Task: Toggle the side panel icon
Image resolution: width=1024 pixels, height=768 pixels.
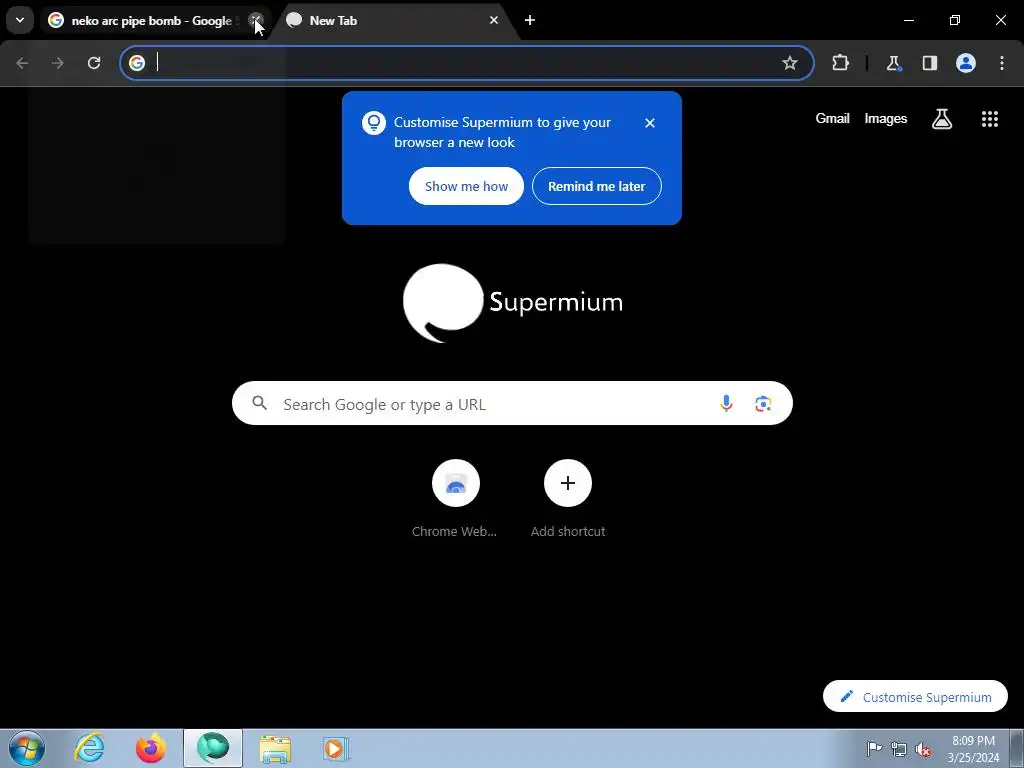Action: [x=929, y=63]
